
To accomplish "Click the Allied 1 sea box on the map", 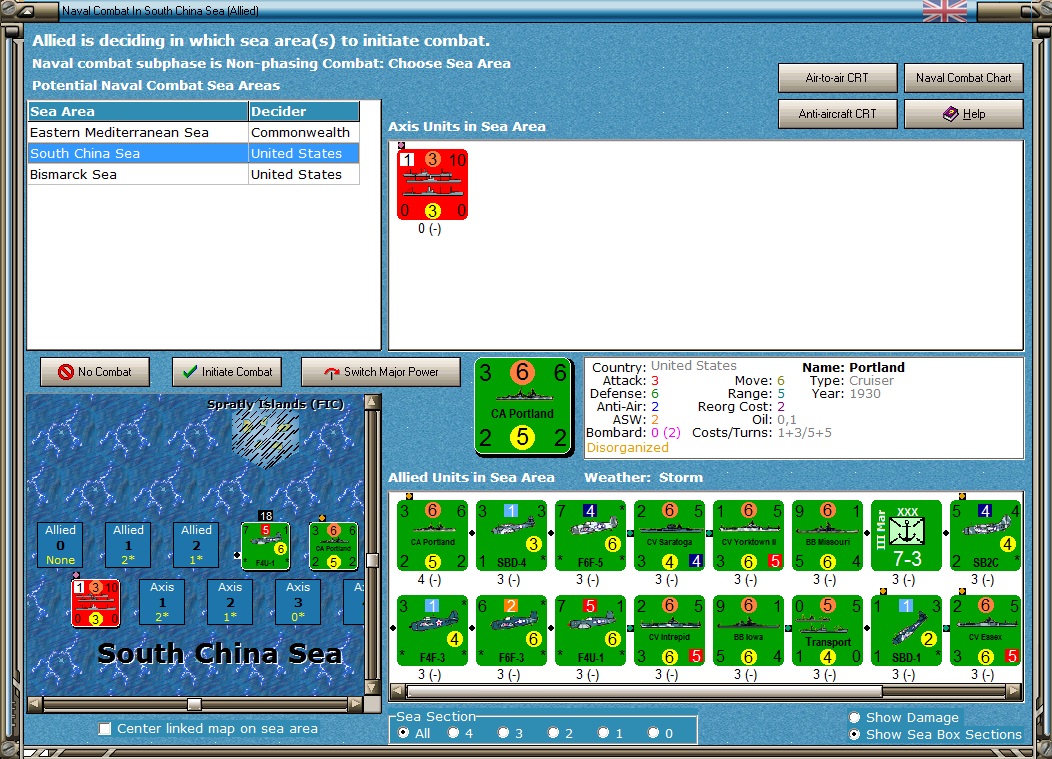I will click(128, 545).
